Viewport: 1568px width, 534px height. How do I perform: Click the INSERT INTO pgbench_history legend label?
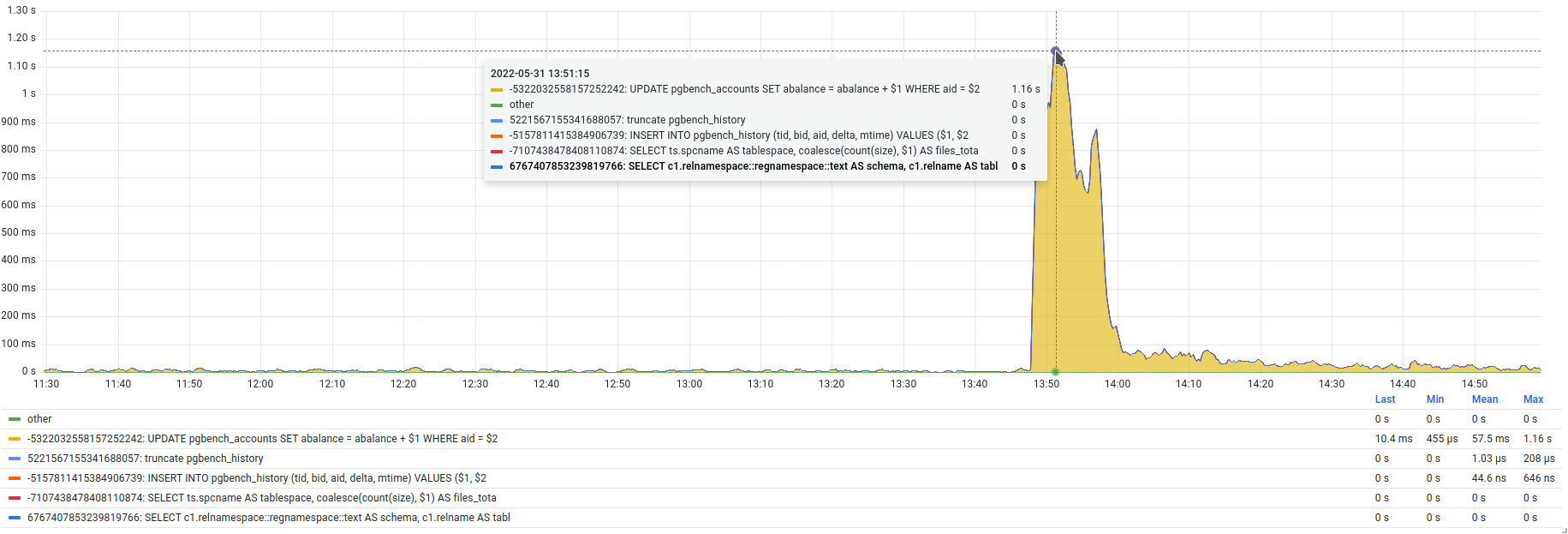[257, 478]
